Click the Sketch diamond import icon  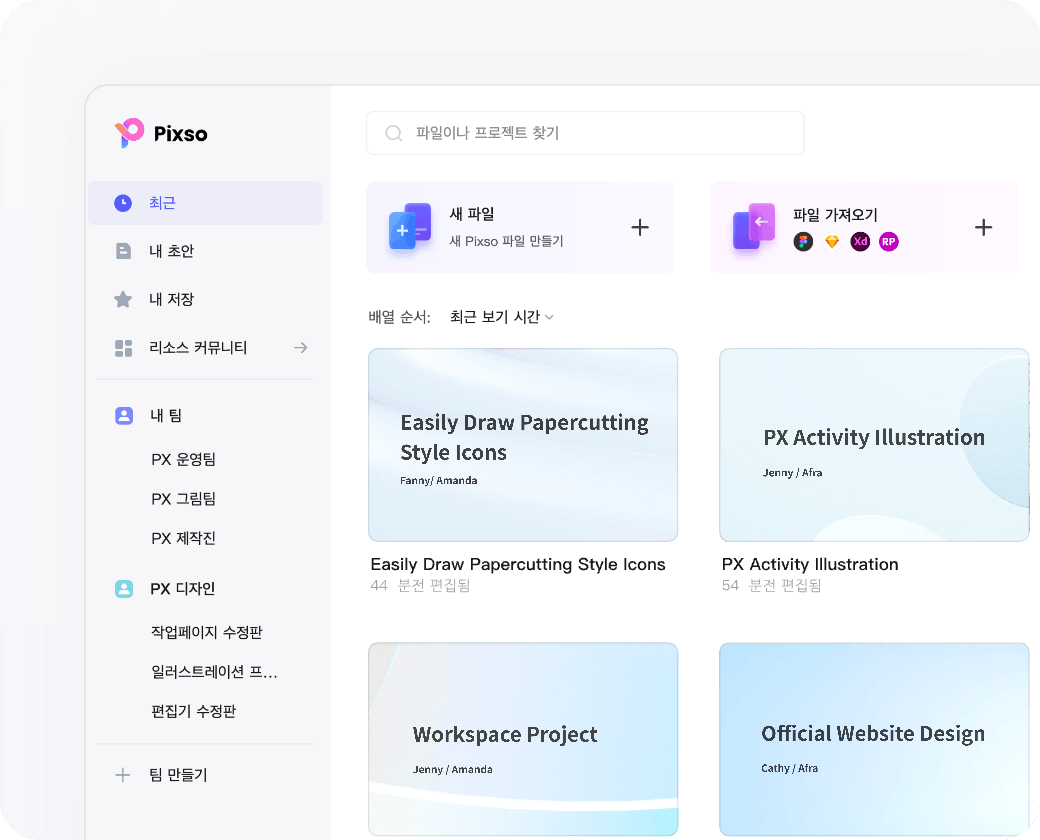click(832, 242)
